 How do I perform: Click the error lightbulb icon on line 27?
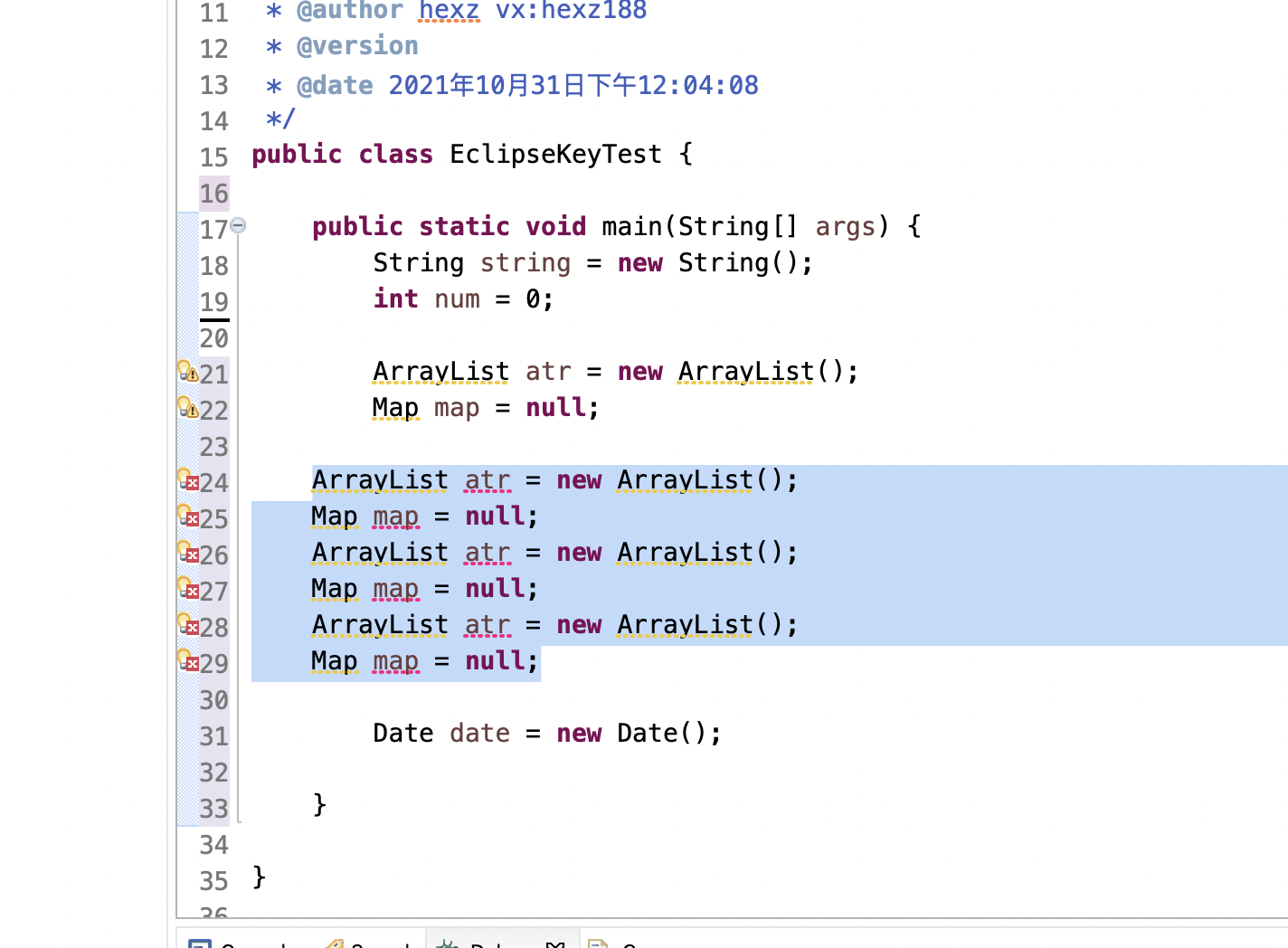click(x=187, y=589)
